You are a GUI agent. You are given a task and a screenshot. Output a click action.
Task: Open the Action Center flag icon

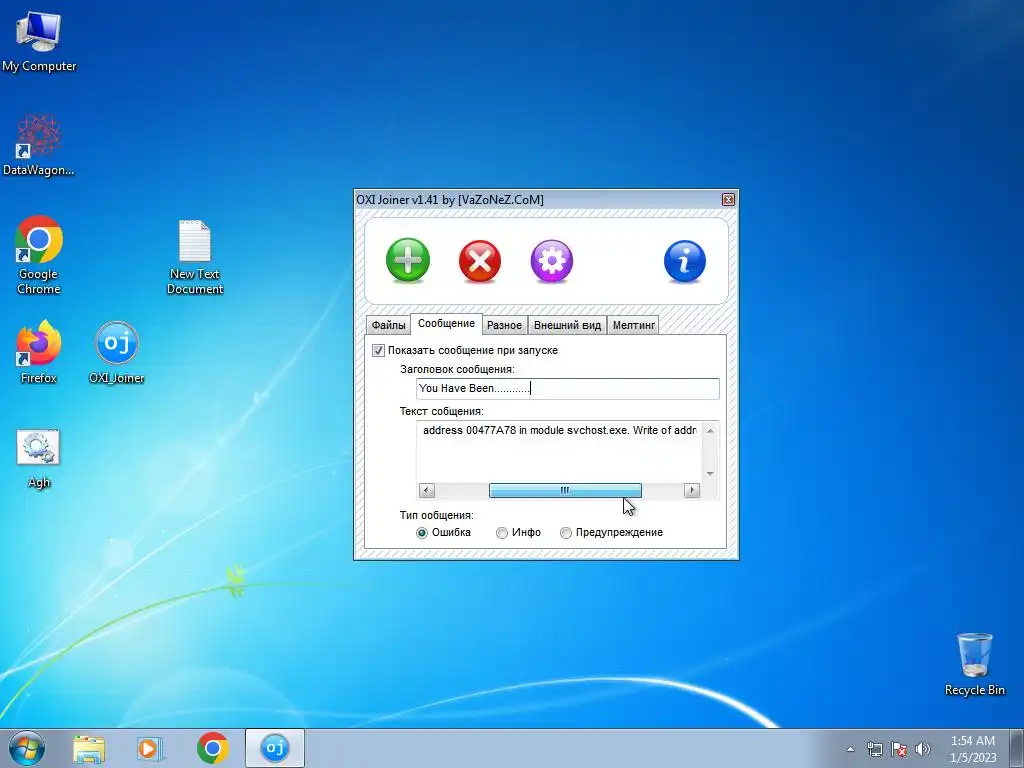pos(899,749)
